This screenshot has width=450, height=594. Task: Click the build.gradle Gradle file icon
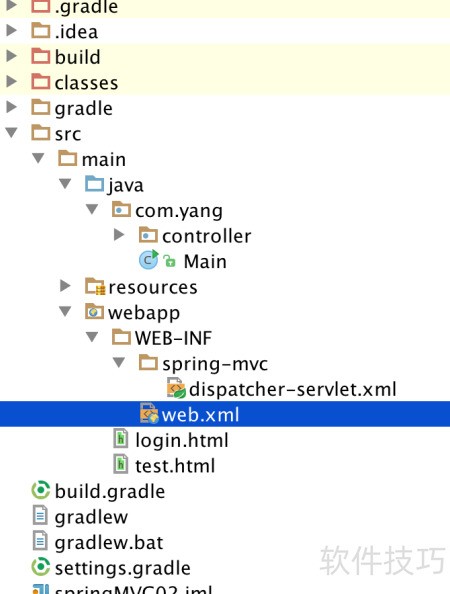tap(41, 490)
